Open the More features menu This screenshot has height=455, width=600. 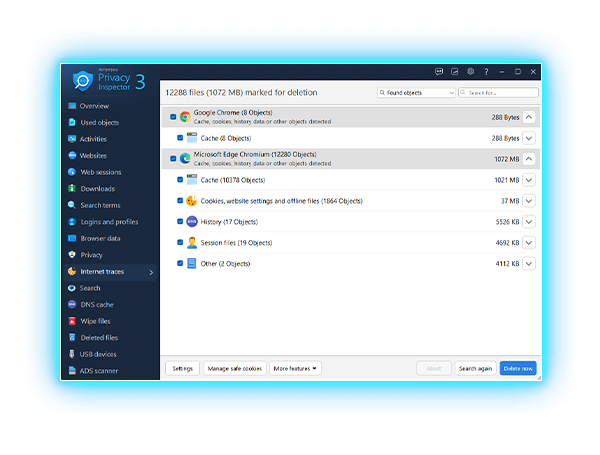[x=295, y=368]
